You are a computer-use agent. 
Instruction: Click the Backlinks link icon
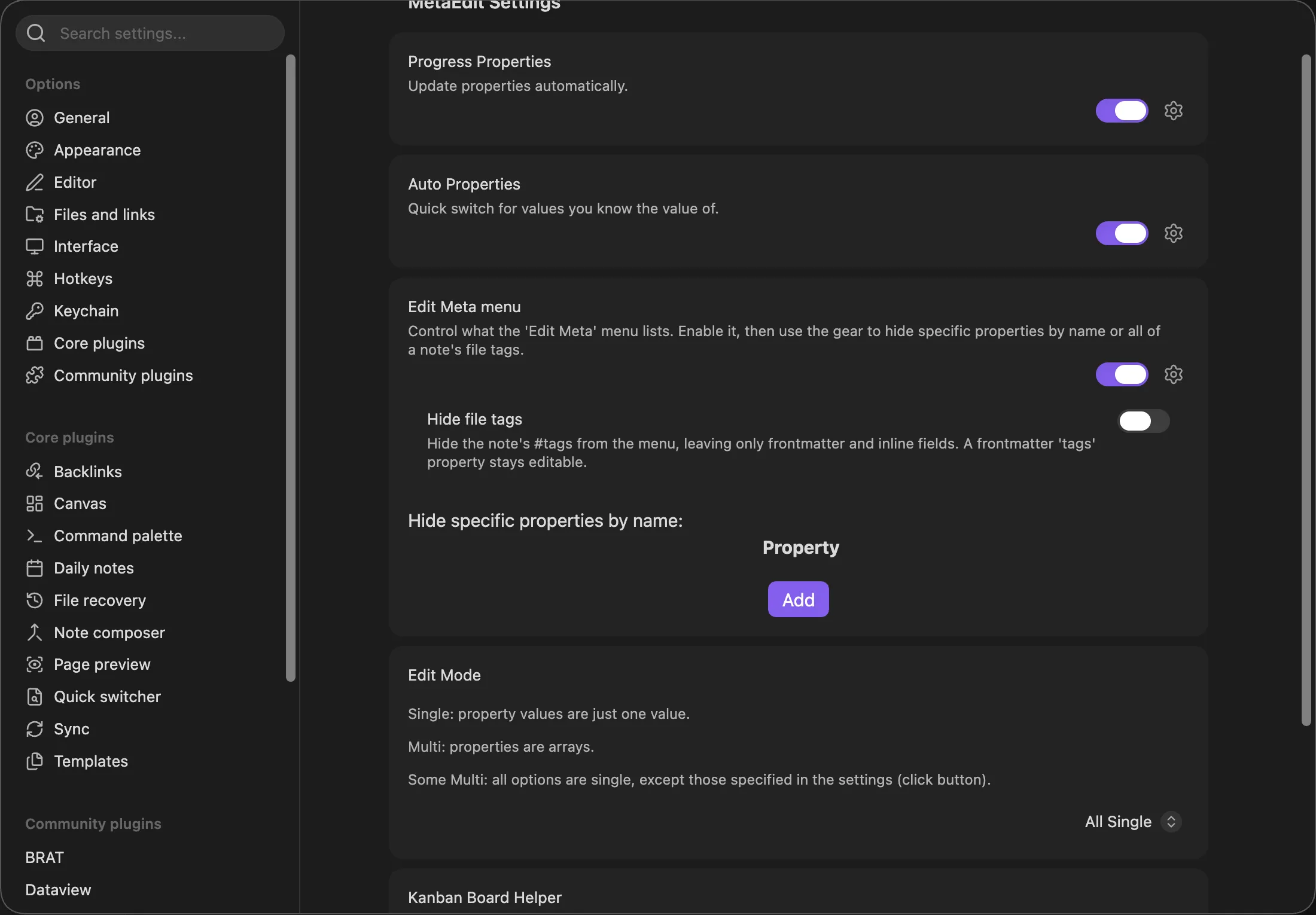click(x=35, y=471)
